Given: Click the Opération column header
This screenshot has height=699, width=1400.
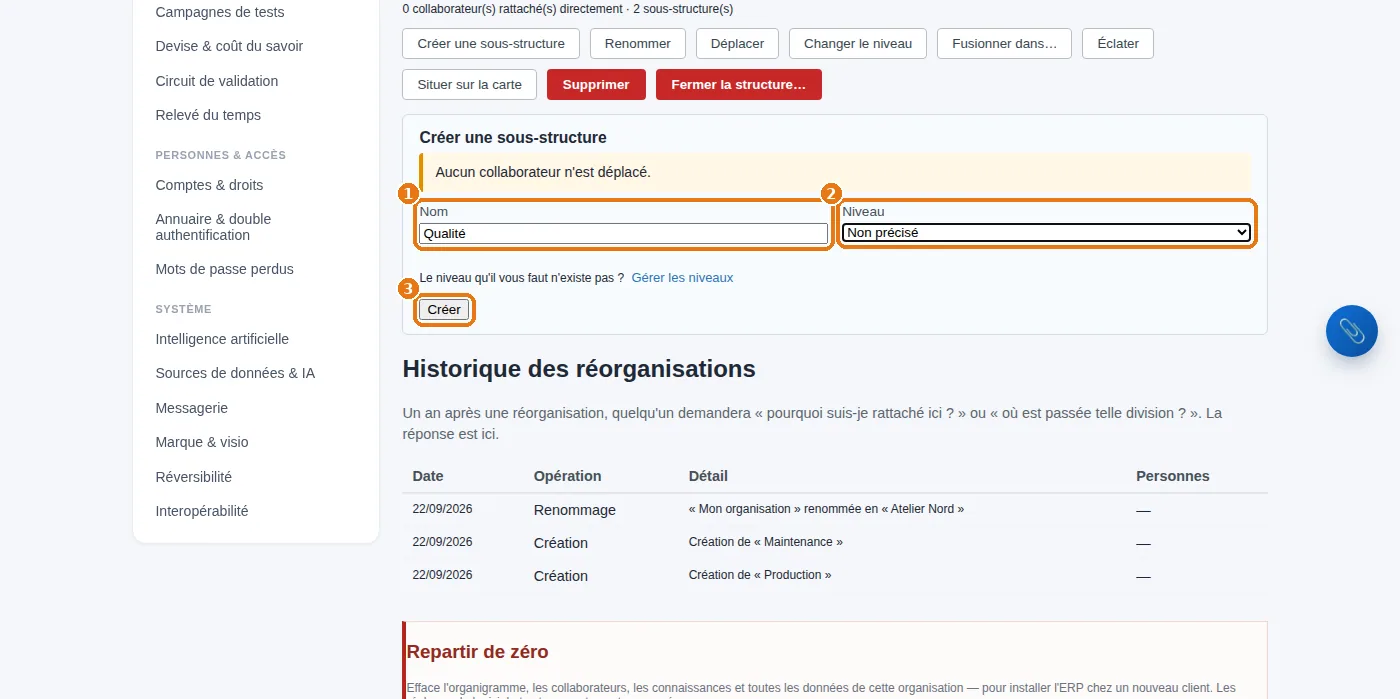Looking at the screenshot, I should click(567, 476).
